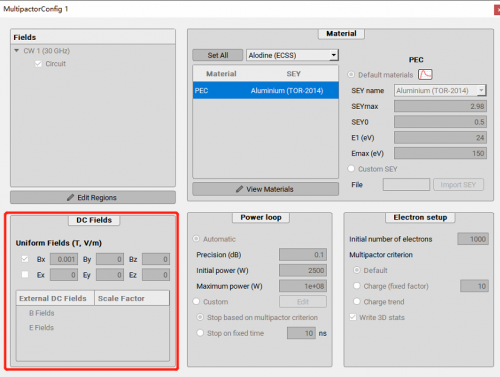Click the Ey value field
The image size is (500, 377).
[110, 275]
